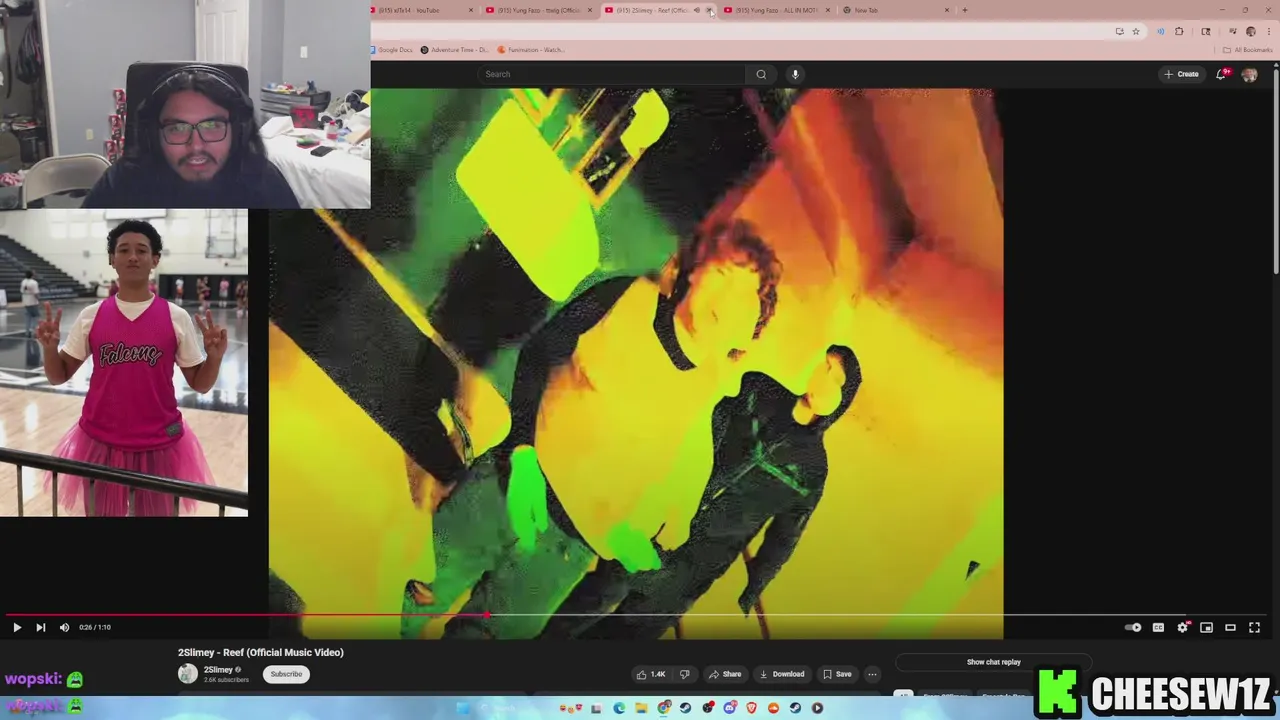Open the Funimation bookmark
Screen dimensions: 1280x720
click(x=531, y=49)
